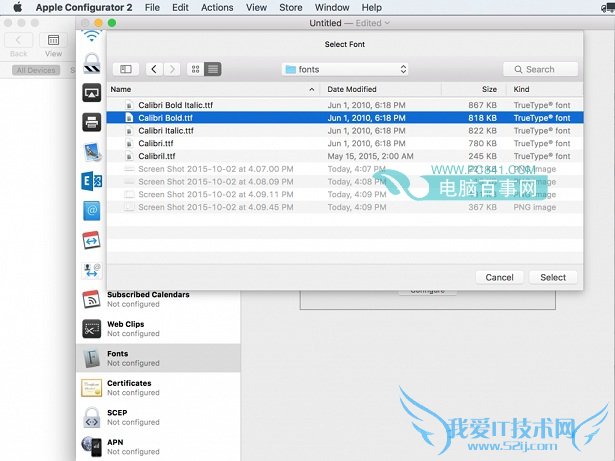Select the VPN padlock payload icon
This screenshot has height=461, width=615.
[92, 64]
